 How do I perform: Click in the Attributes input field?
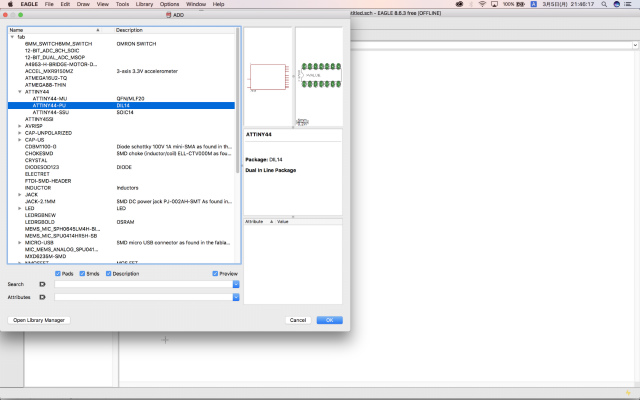(144, 297)
